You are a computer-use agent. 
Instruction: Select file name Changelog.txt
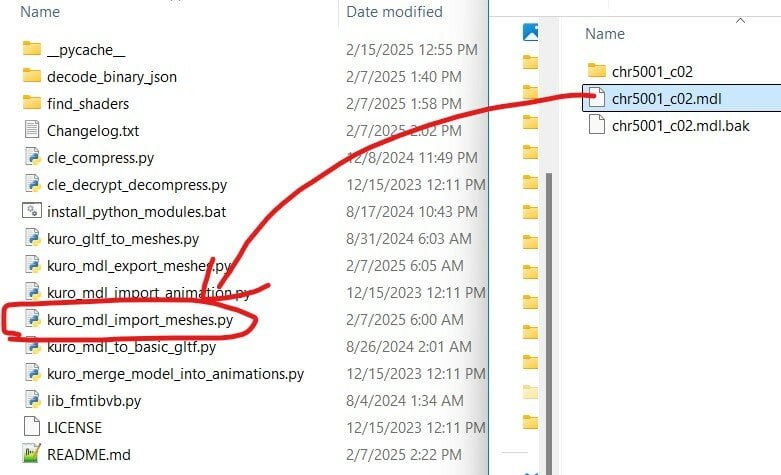coord(93,131)
